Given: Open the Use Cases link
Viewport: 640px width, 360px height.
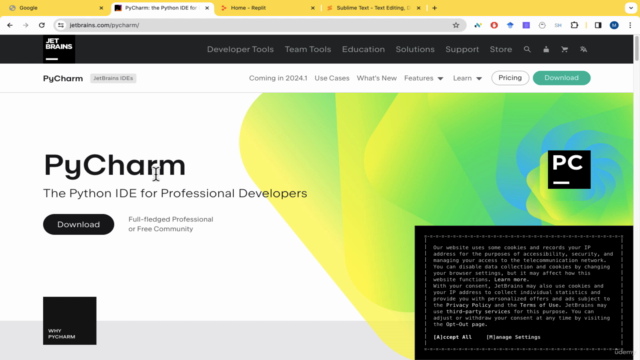Looking at the screenshot, I should coord(332,78).
